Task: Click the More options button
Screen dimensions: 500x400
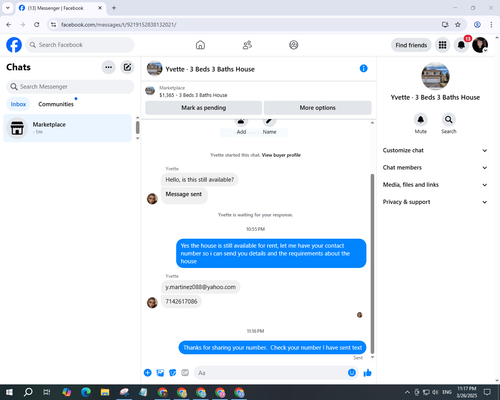Action: tap(317, 108)
